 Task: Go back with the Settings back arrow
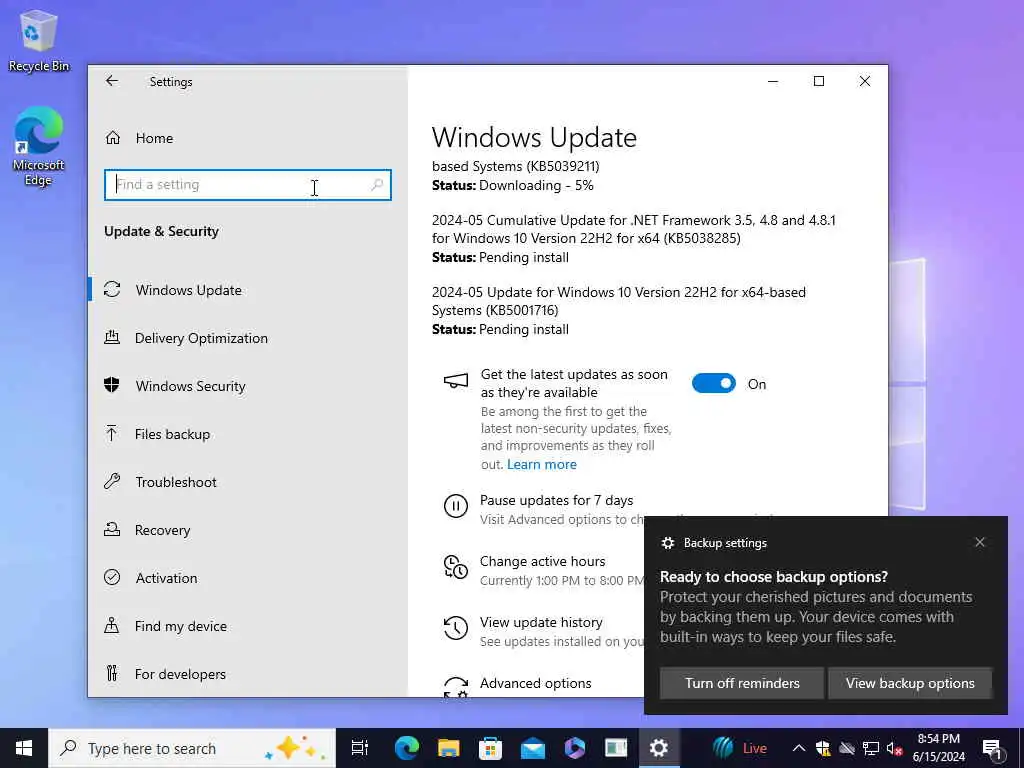pyautogui.click(x=112, y=81)
